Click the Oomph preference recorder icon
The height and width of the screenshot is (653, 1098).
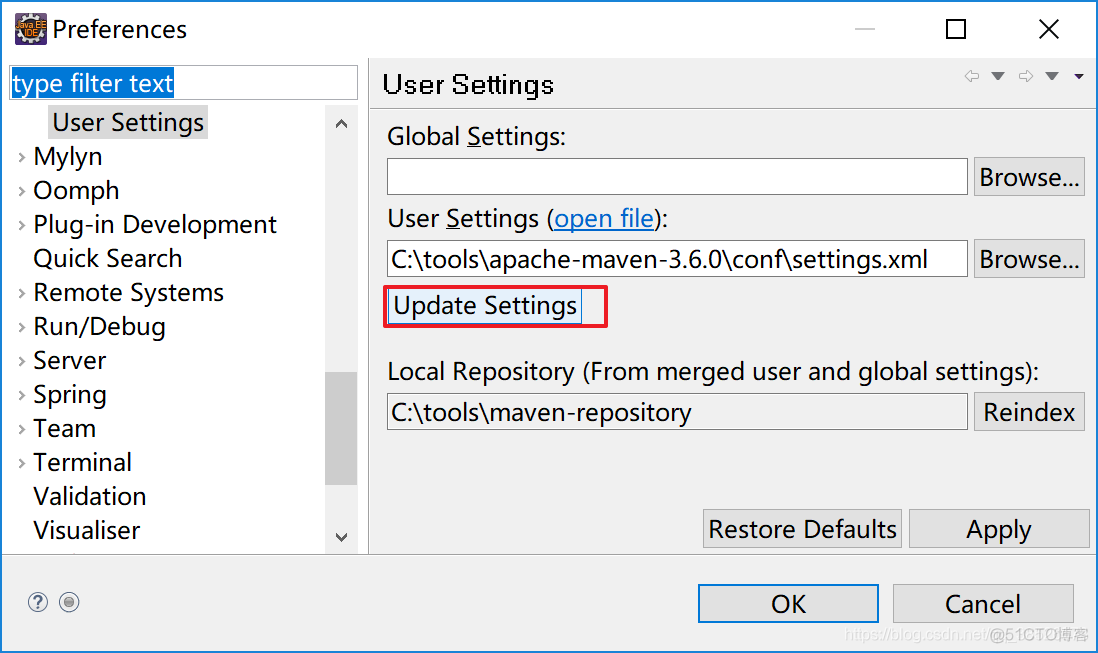(69, 602)
